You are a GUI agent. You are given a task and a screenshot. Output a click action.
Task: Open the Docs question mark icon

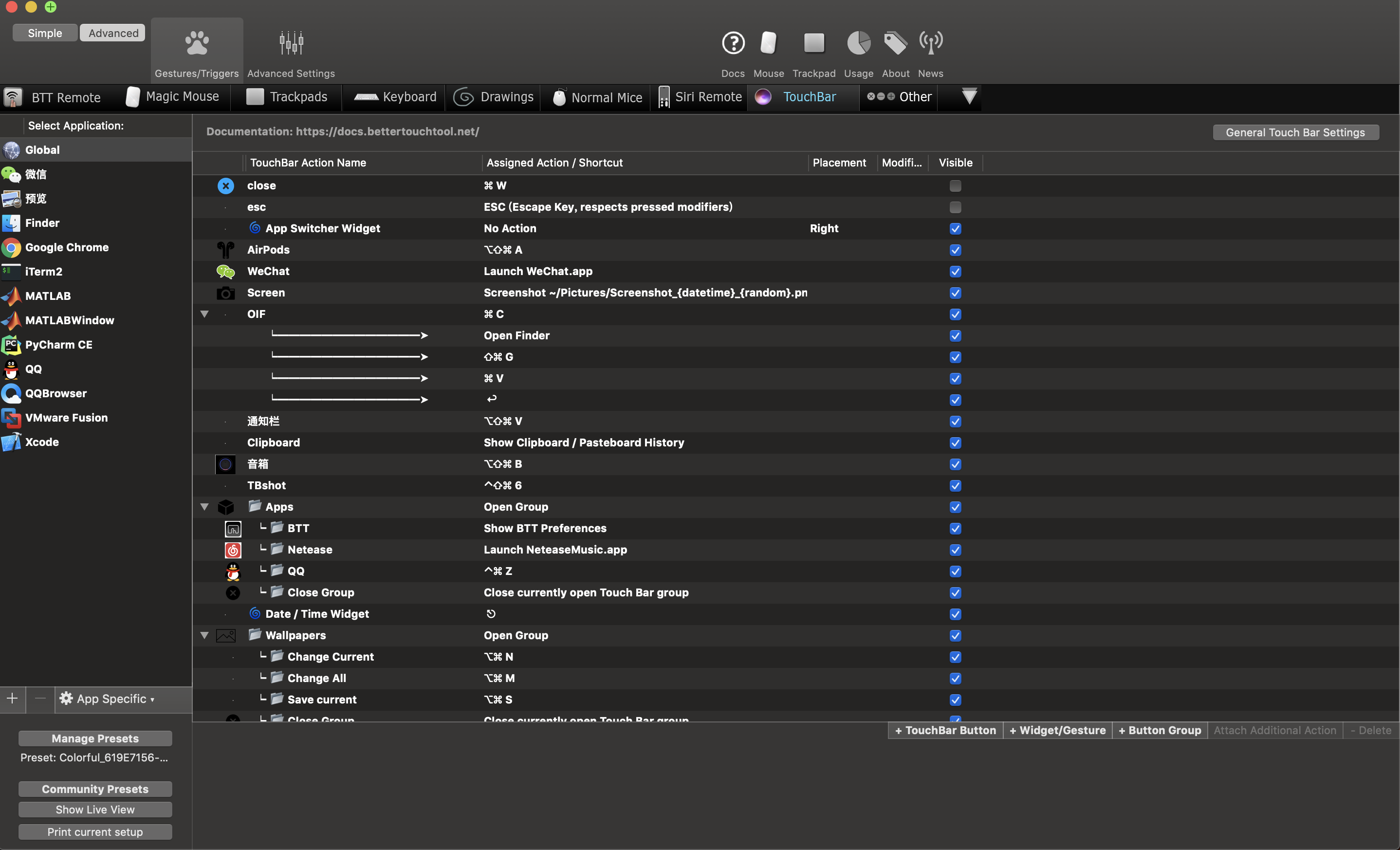click(733, 43)
